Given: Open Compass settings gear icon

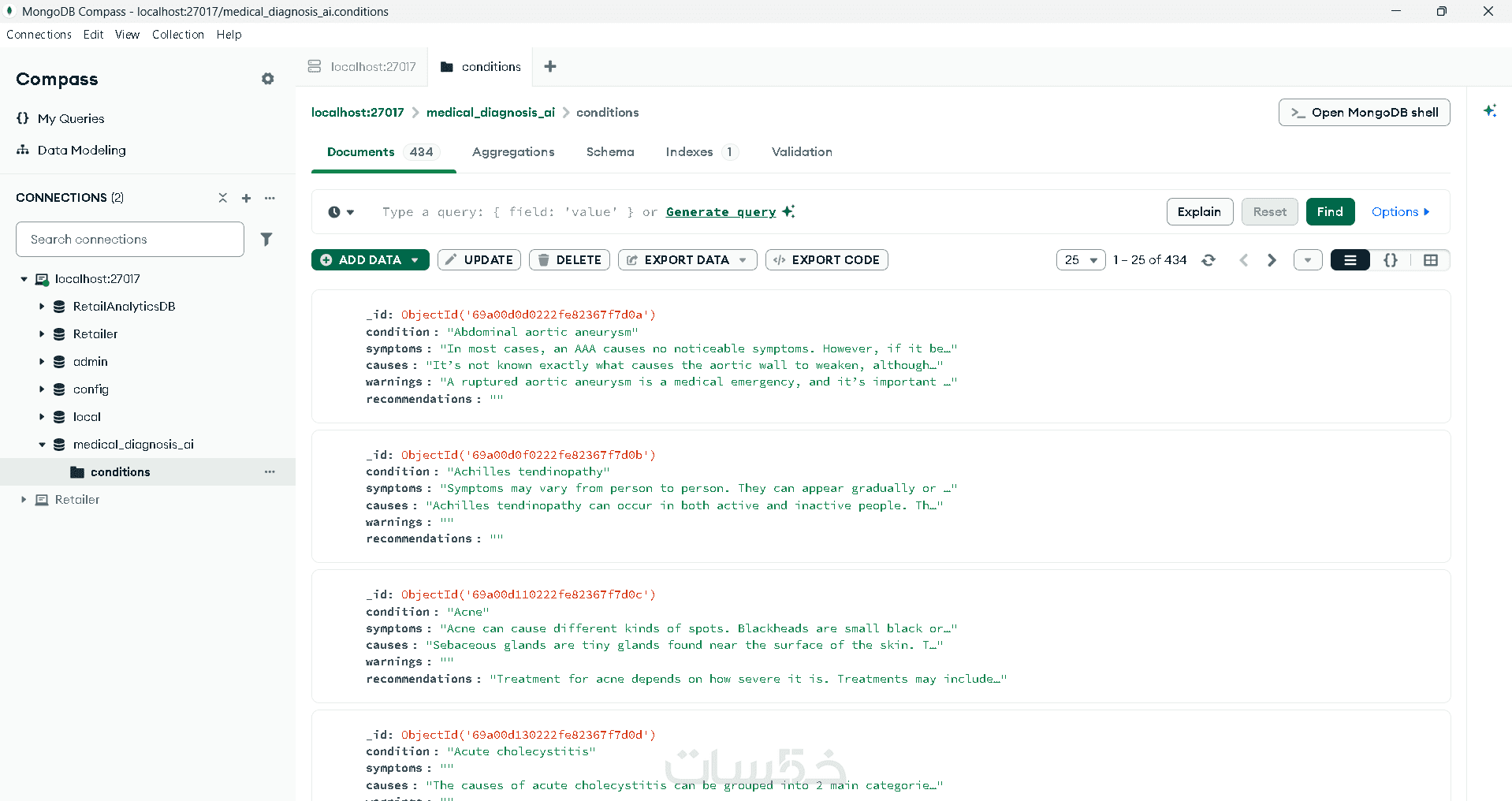Looking at the screenshot, I should (x=268, y=79).
